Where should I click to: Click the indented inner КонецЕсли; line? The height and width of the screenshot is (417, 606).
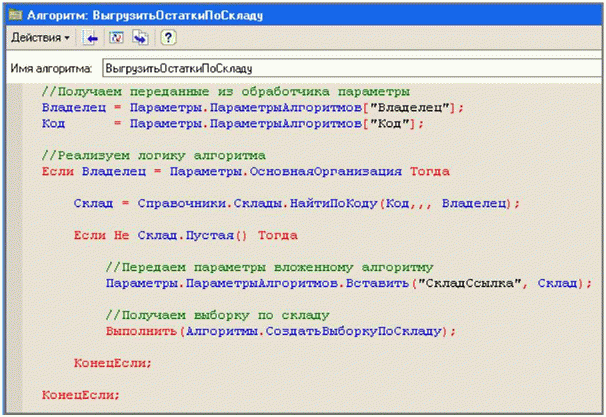[113, 363]
